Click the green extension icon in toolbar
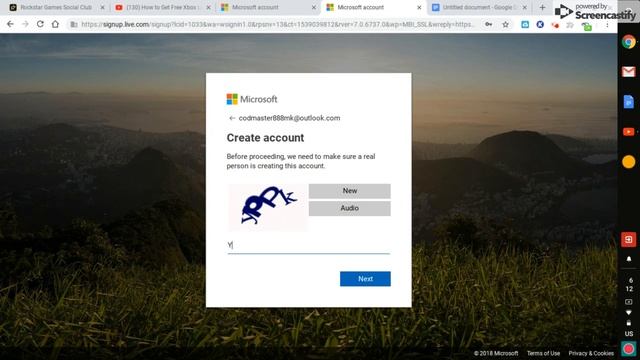640x360 pixels. 587,27
